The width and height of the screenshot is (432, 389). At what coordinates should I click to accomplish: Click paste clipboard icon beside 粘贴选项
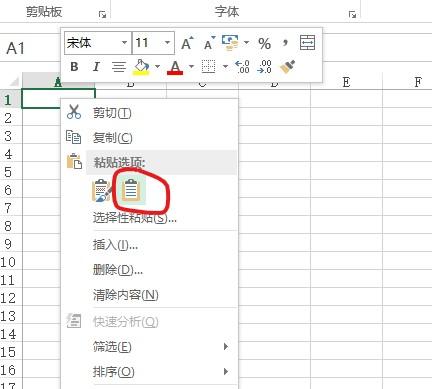coord(74,162)
